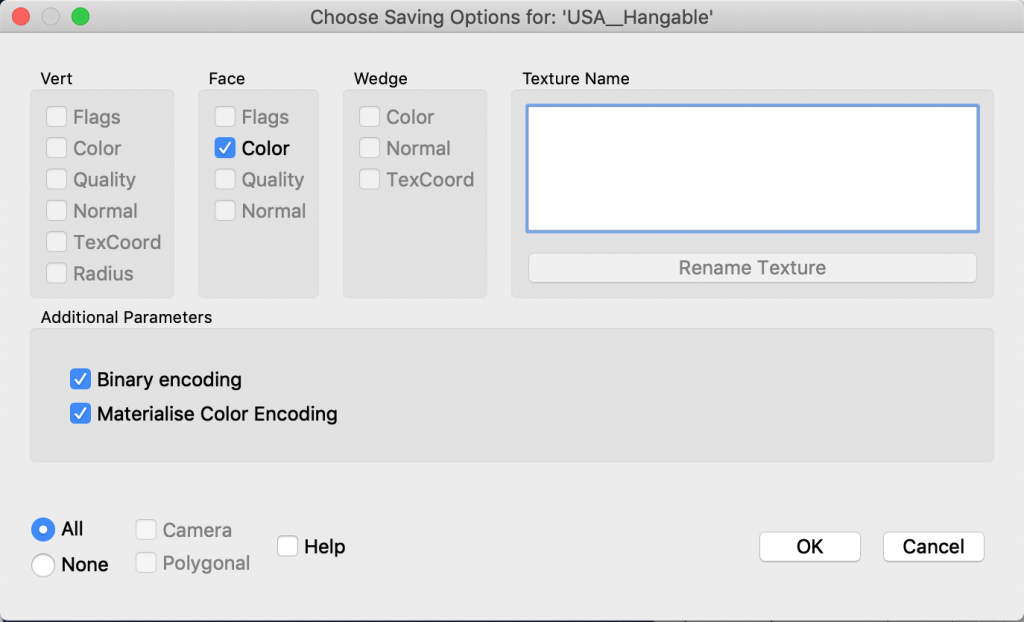Toggle the Vert Quality checkbox
This screenshot has width=1024, height=622.
click(x=56, y=180)
